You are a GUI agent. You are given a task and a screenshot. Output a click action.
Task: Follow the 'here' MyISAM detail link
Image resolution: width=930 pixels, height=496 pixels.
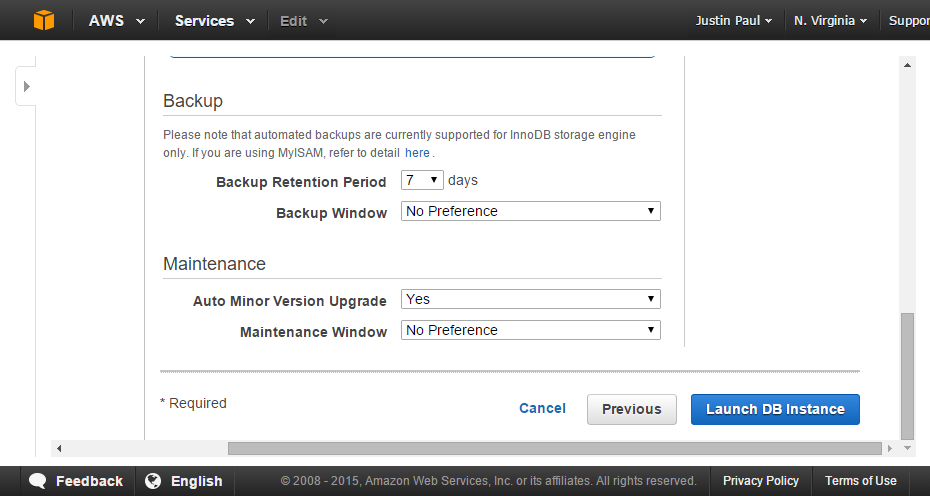[417, 153]
